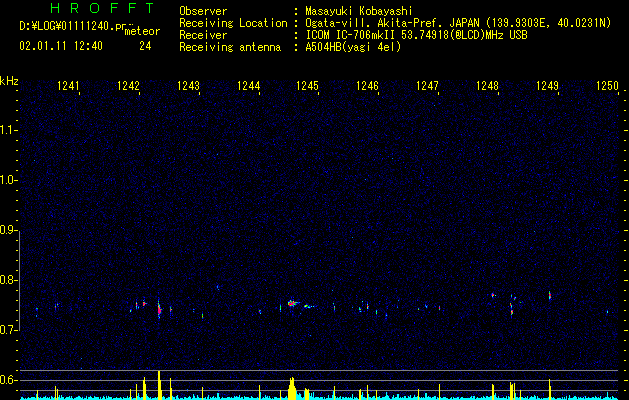Click the gray frequency range bar left of the plot
This screenshot has width=629, height=400.
coord(19,280)
